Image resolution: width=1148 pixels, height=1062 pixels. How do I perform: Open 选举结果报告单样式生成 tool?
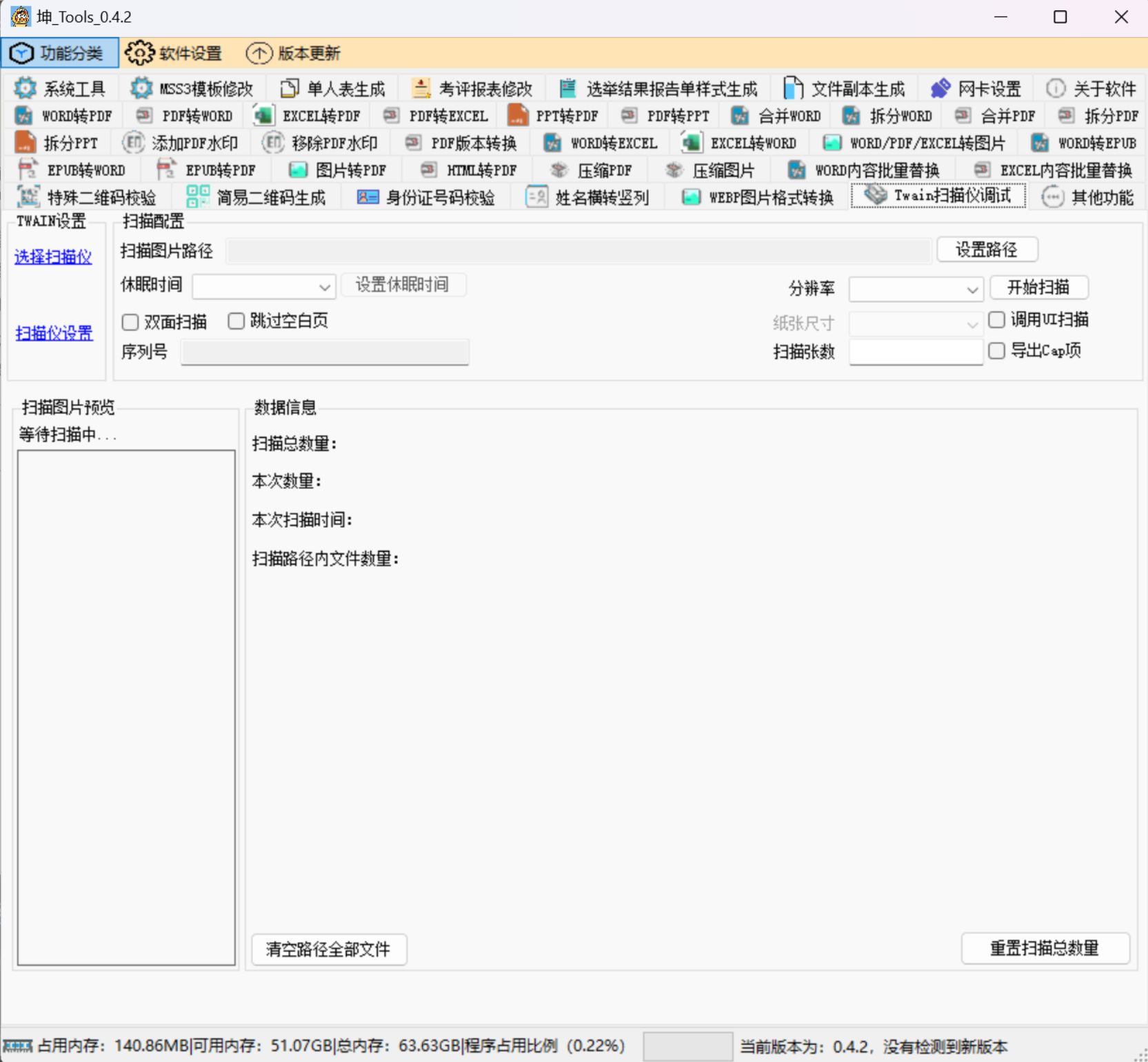click(x=658, y=88)
